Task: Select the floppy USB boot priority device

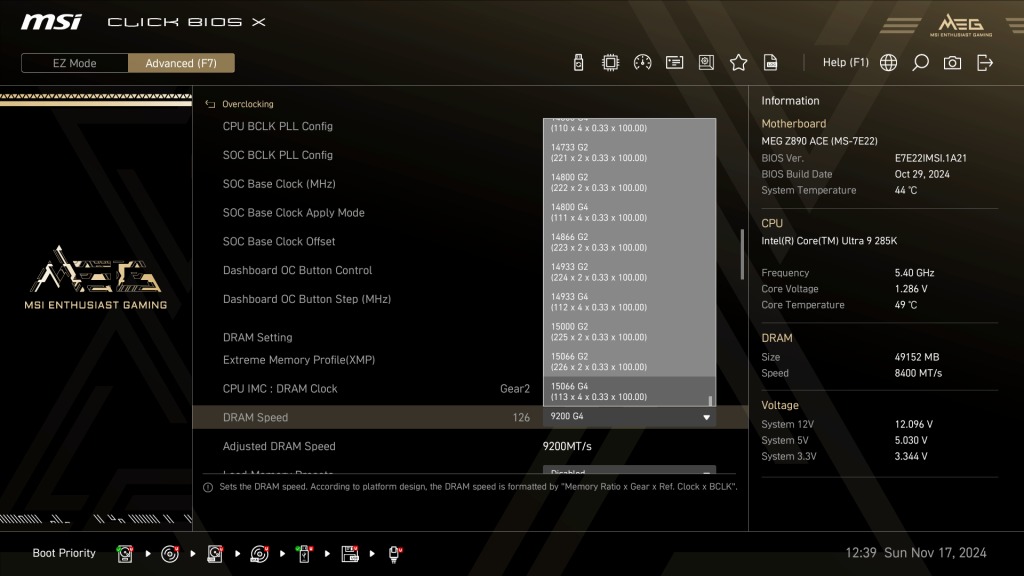Action: point(349,554)
